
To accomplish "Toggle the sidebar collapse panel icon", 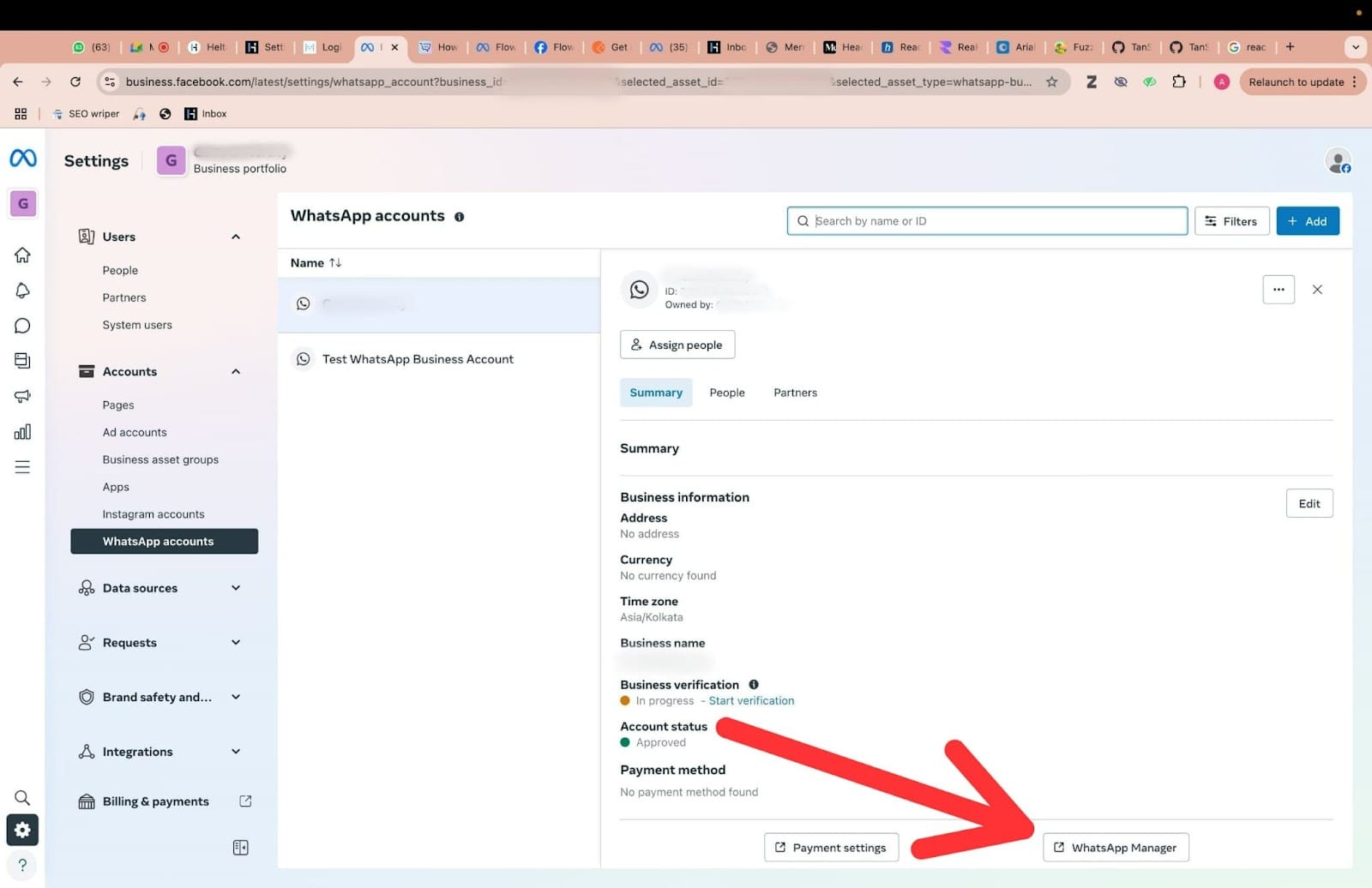I will tap(241, 848).
